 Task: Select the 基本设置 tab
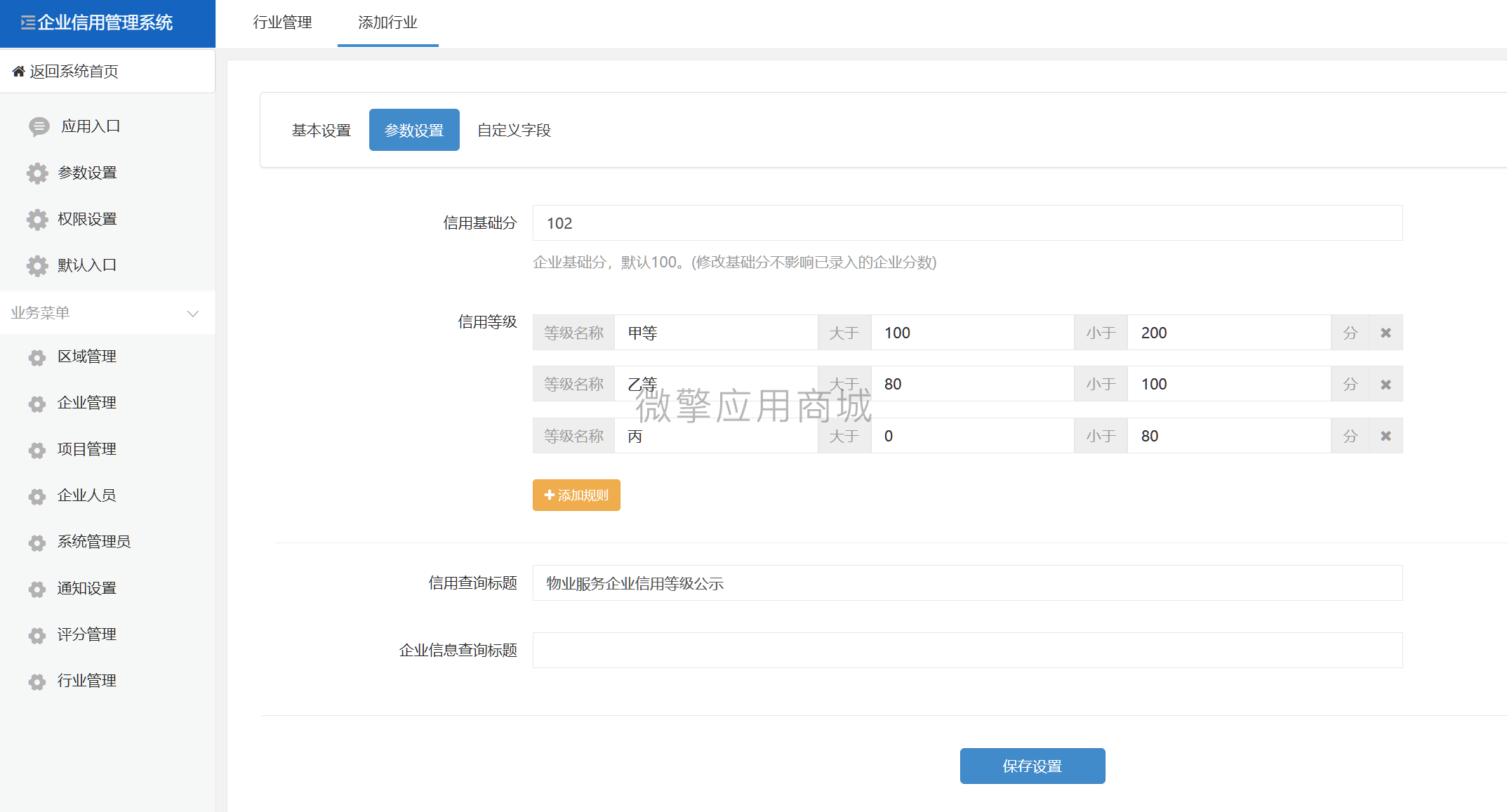(321, 130)
